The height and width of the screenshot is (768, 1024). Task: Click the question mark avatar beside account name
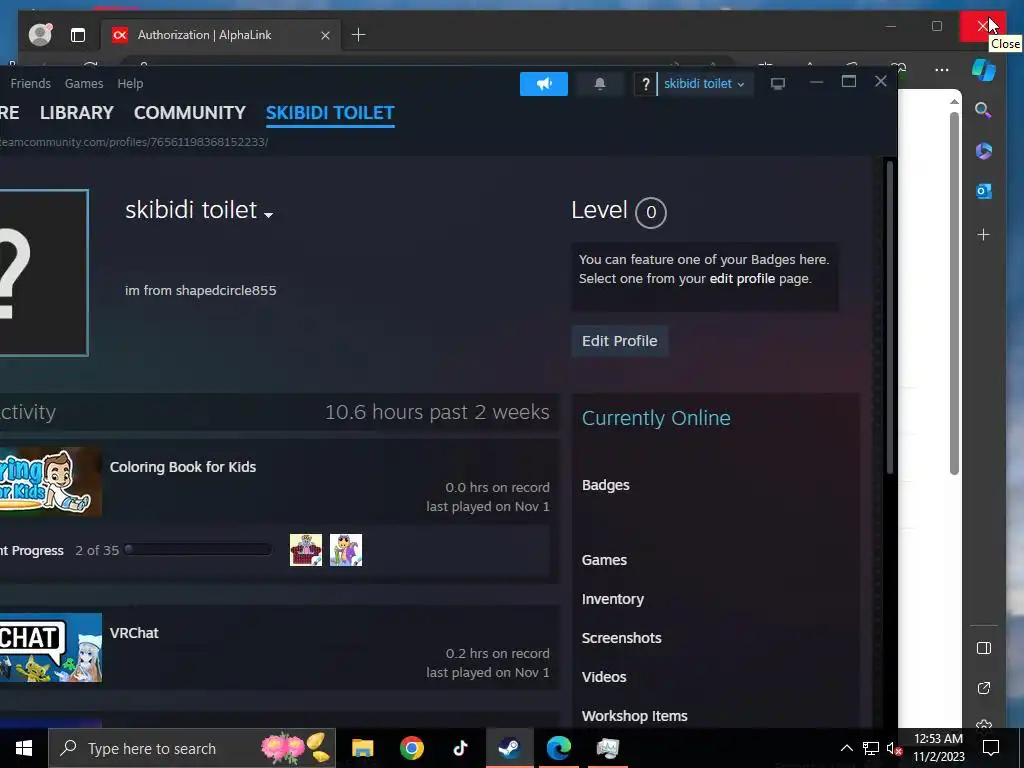pyautogui.click(x=645, y=84)
